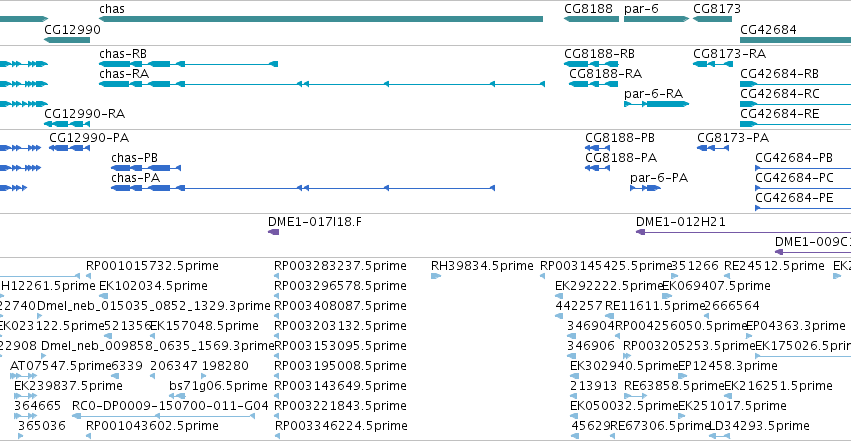
Task: Select EST RH39834.5prime
Action: [482, 266]
